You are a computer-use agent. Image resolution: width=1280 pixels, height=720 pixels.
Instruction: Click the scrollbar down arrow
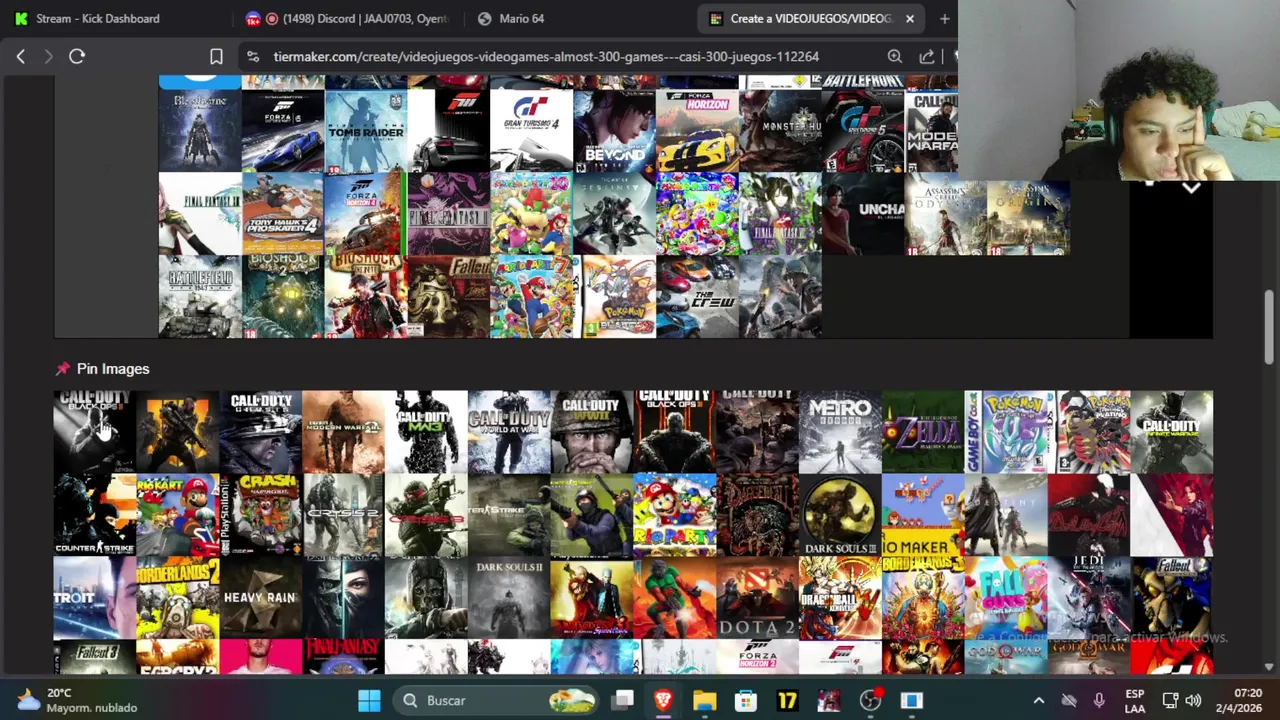(x=1269, y=667)
